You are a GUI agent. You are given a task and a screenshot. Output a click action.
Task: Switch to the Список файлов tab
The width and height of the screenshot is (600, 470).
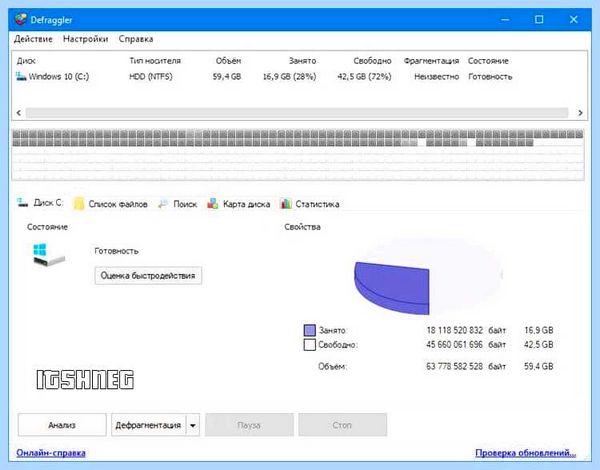coord(111,204)
